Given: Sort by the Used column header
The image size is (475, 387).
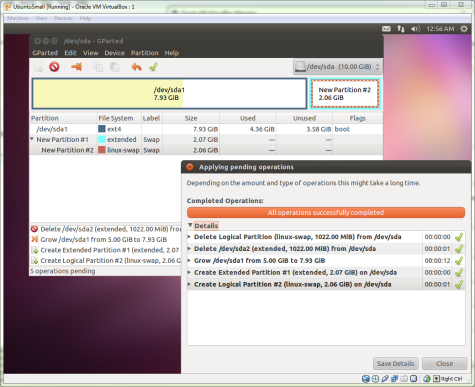Looking at the screenshot, I should click(248, 118).
